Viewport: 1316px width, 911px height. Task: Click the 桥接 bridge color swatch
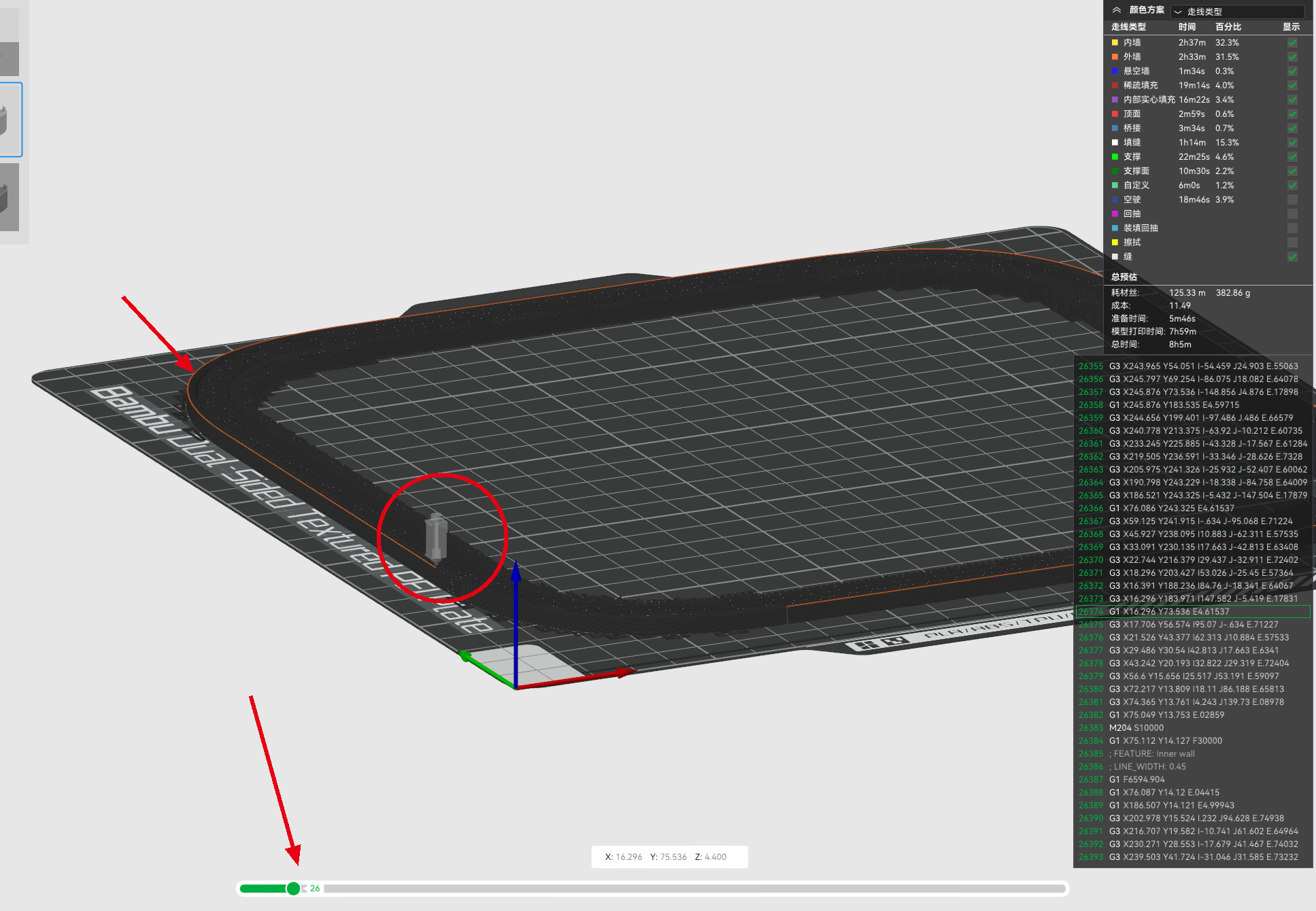(x=1115, y=128)
